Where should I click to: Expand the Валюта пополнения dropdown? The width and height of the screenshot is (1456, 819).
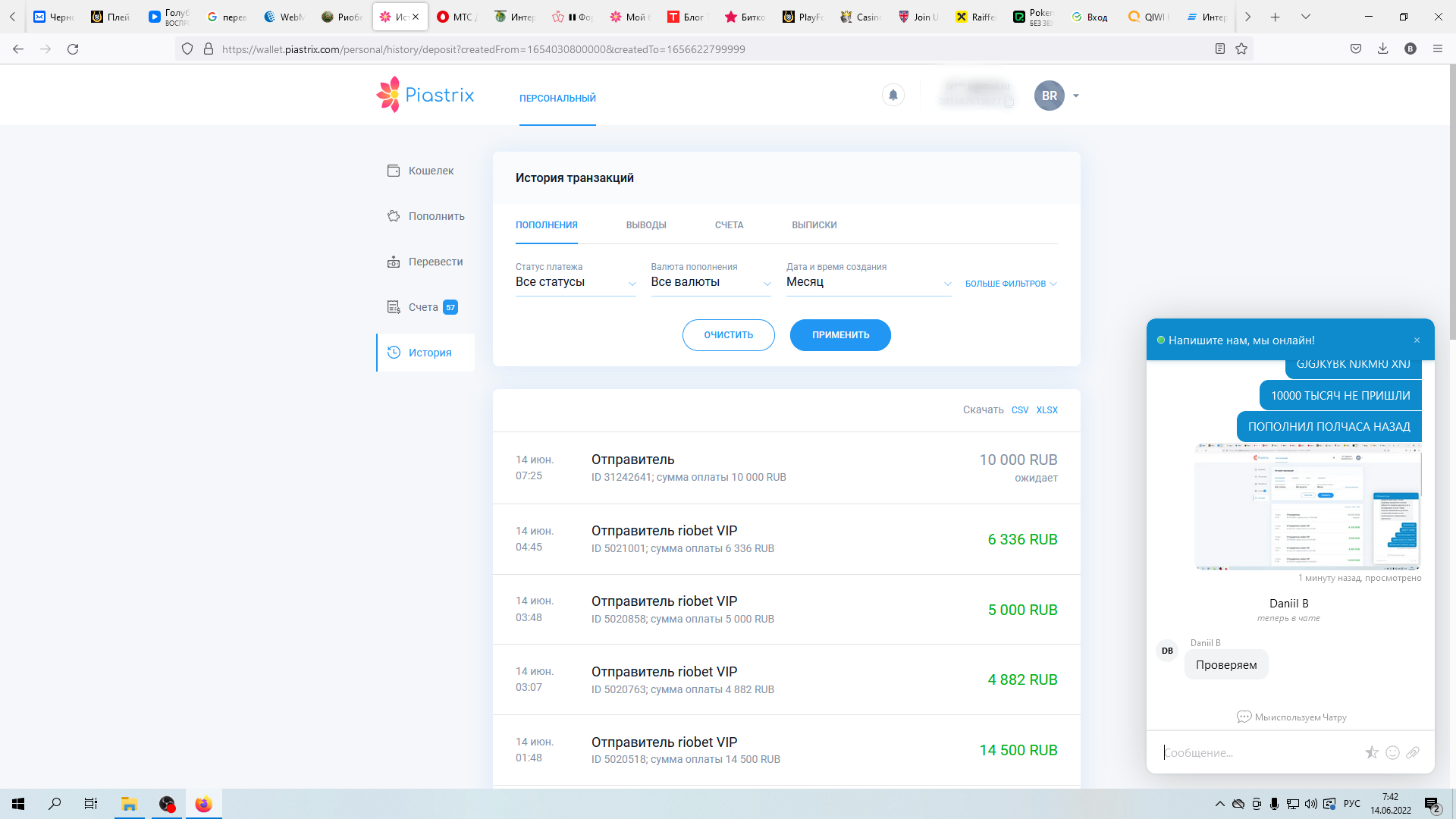pyautogui.click(x=710, y=282)
